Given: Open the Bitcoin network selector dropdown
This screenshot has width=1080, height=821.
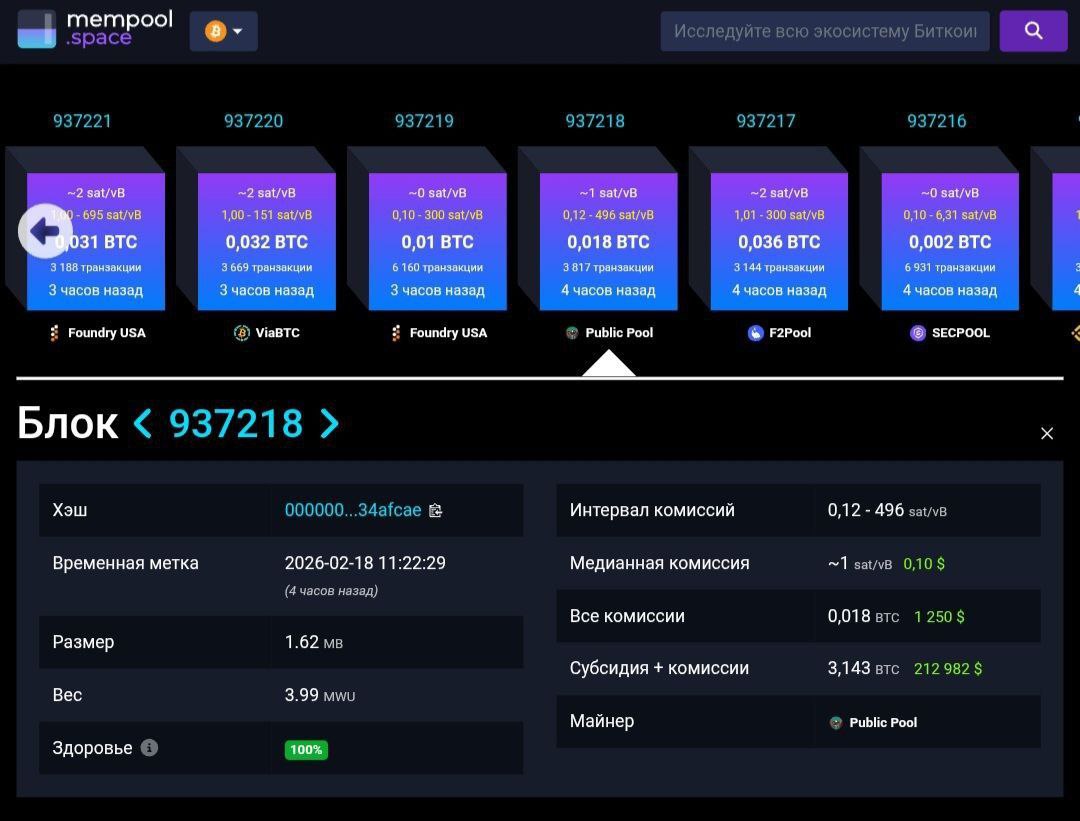Looking at the screenshot, I should 223,31.
